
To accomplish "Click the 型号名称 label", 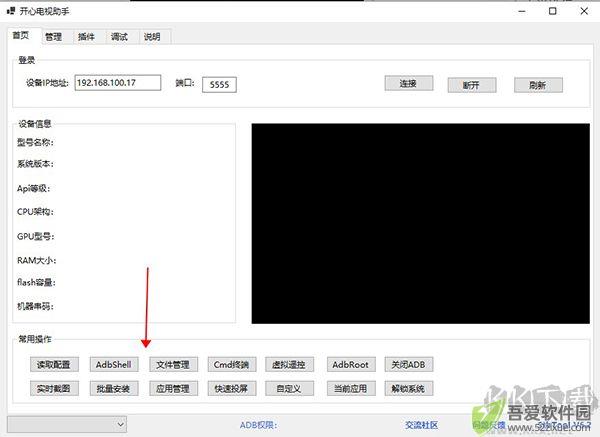I will [35, 142].
